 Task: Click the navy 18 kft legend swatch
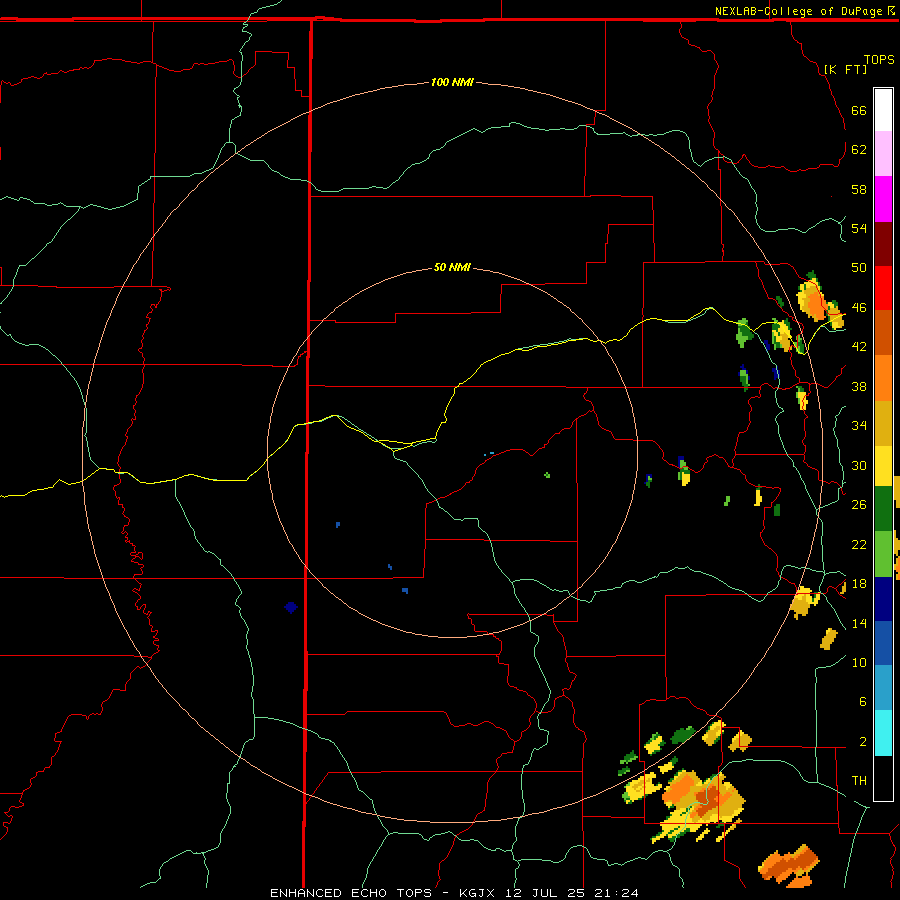[883, 599]
